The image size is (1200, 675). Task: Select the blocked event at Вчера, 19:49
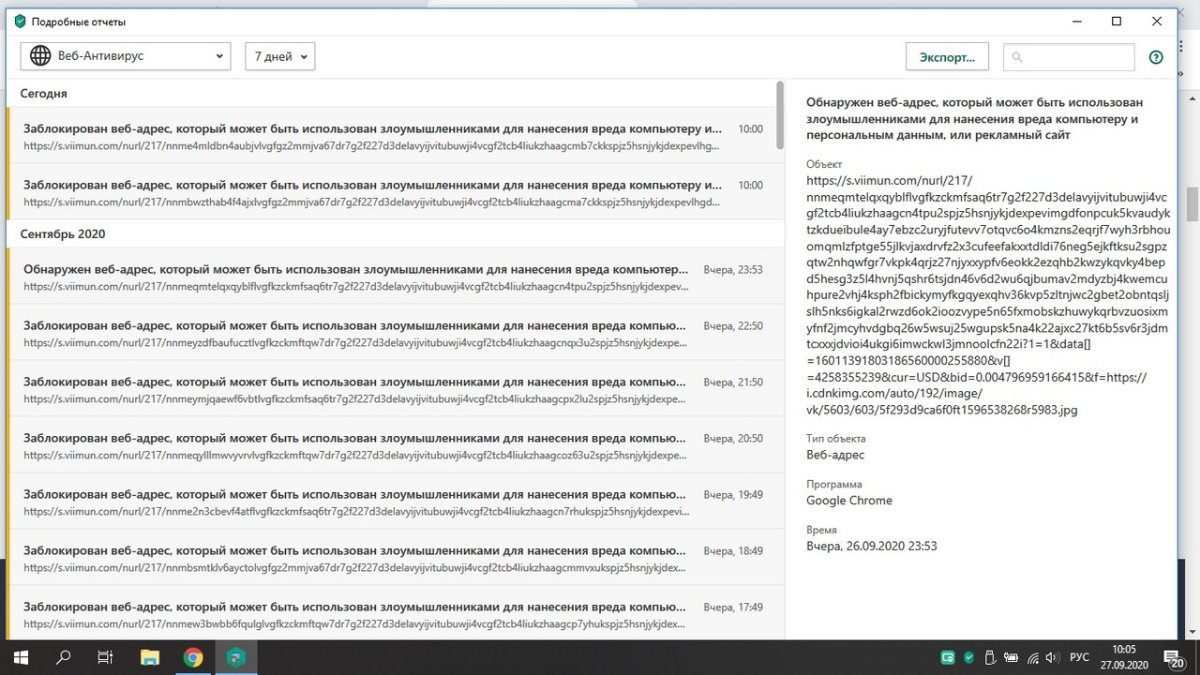[x=393, y=500]
